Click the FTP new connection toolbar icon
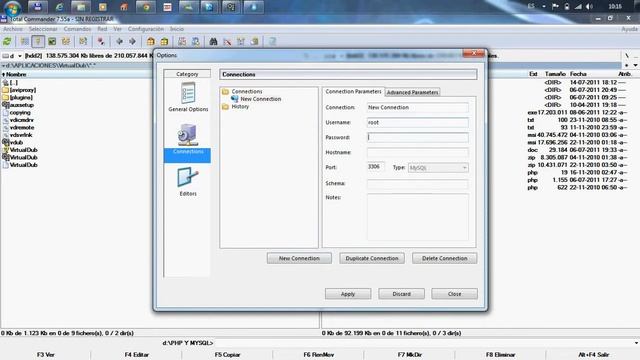Viewport: 640px width, 360px height. 196,42
